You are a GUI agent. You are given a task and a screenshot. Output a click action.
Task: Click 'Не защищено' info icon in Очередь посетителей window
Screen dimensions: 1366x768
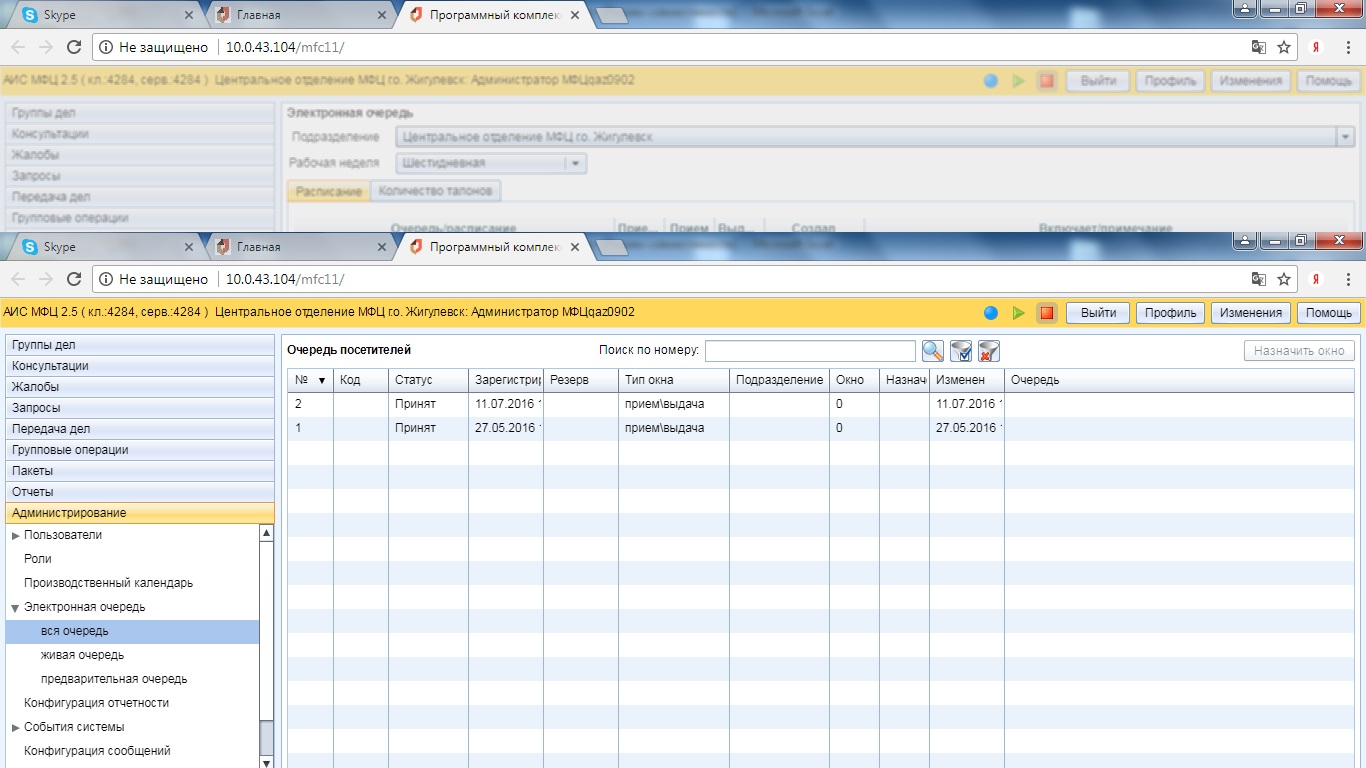point(107,279)
